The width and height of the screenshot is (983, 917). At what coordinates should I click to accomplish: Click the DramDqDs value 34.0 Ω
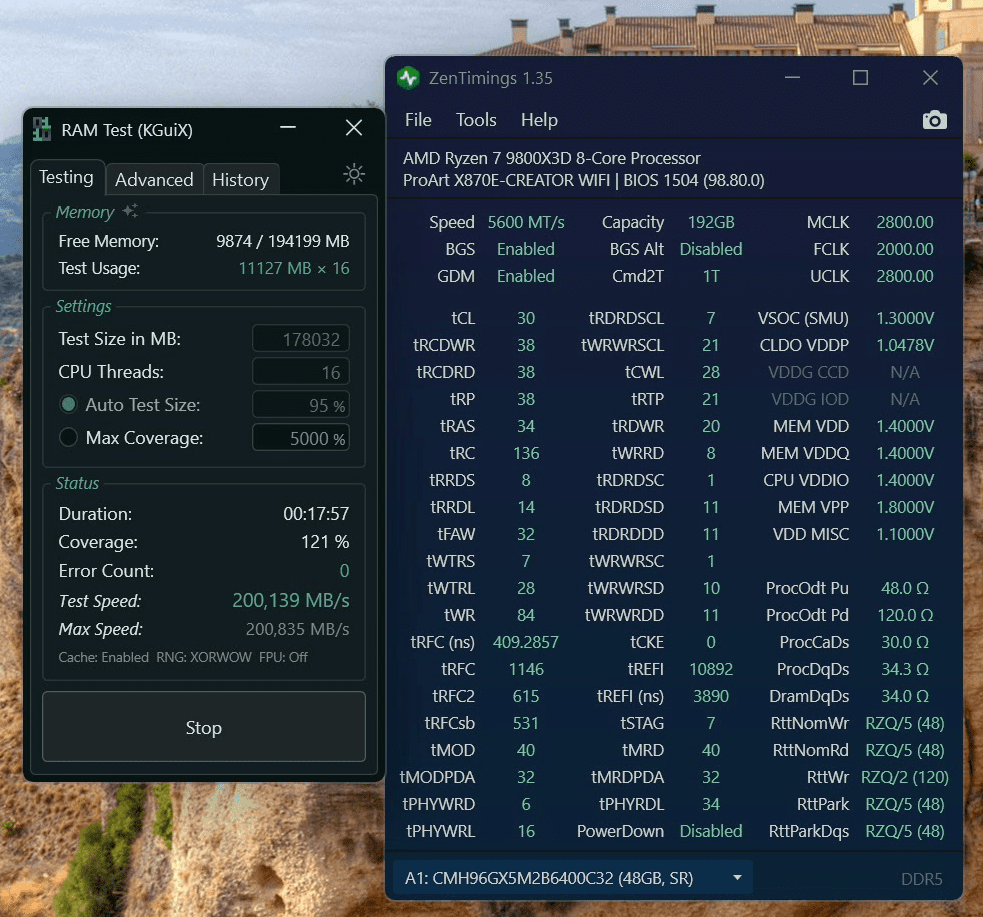click(x=905, y=696)
